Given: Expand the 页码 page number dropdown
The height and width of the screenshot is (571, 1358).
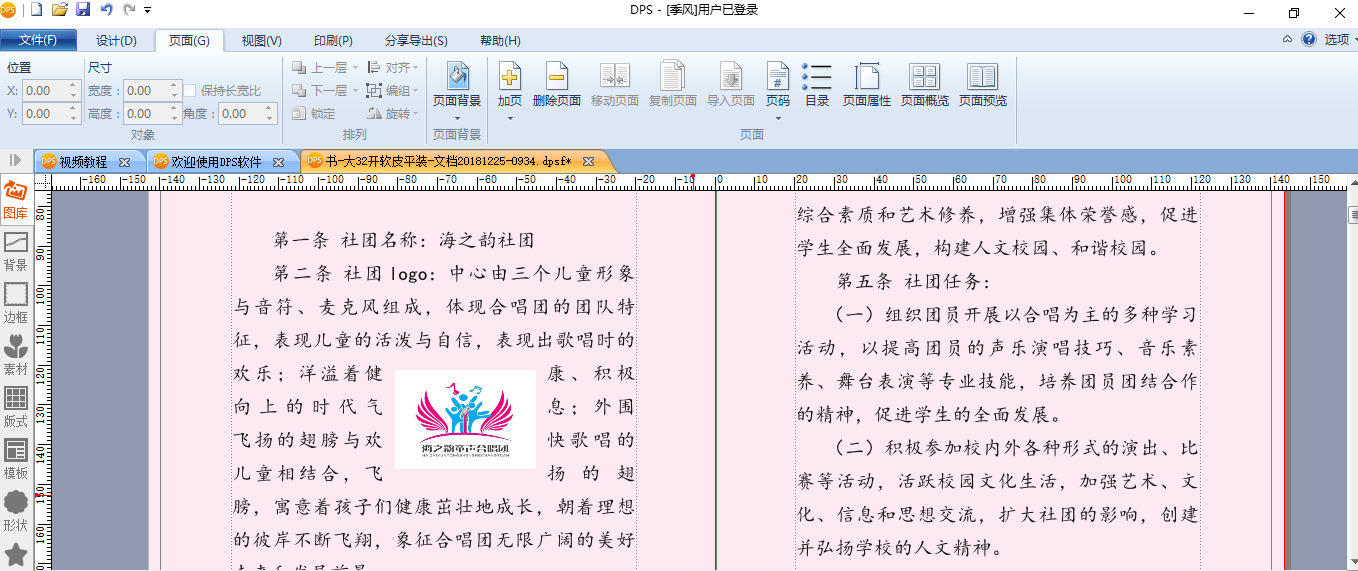Looking at the screenshot, I should tap(778, 118).
